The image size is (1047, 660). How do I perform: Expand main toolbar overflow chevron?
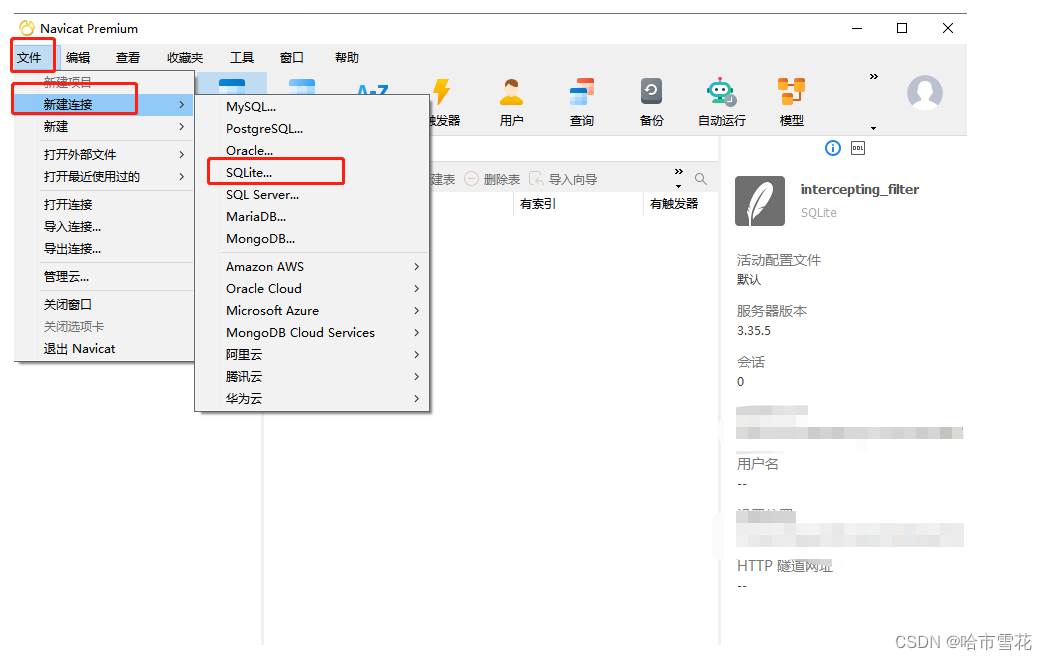point(873,77)
